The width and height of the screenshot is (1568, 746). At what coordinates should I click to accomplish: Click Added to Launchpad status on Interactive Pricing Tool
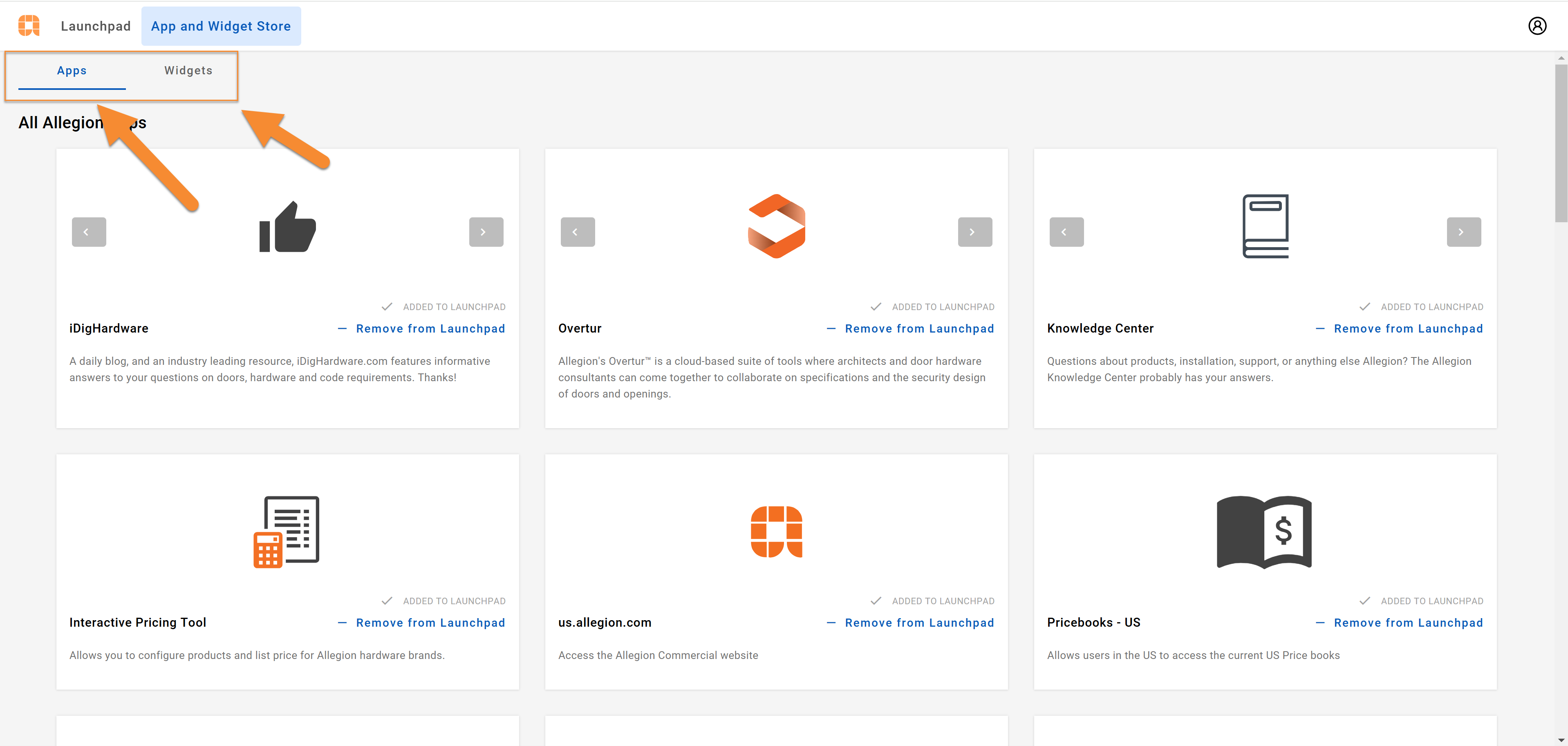(x=444, y=601)
